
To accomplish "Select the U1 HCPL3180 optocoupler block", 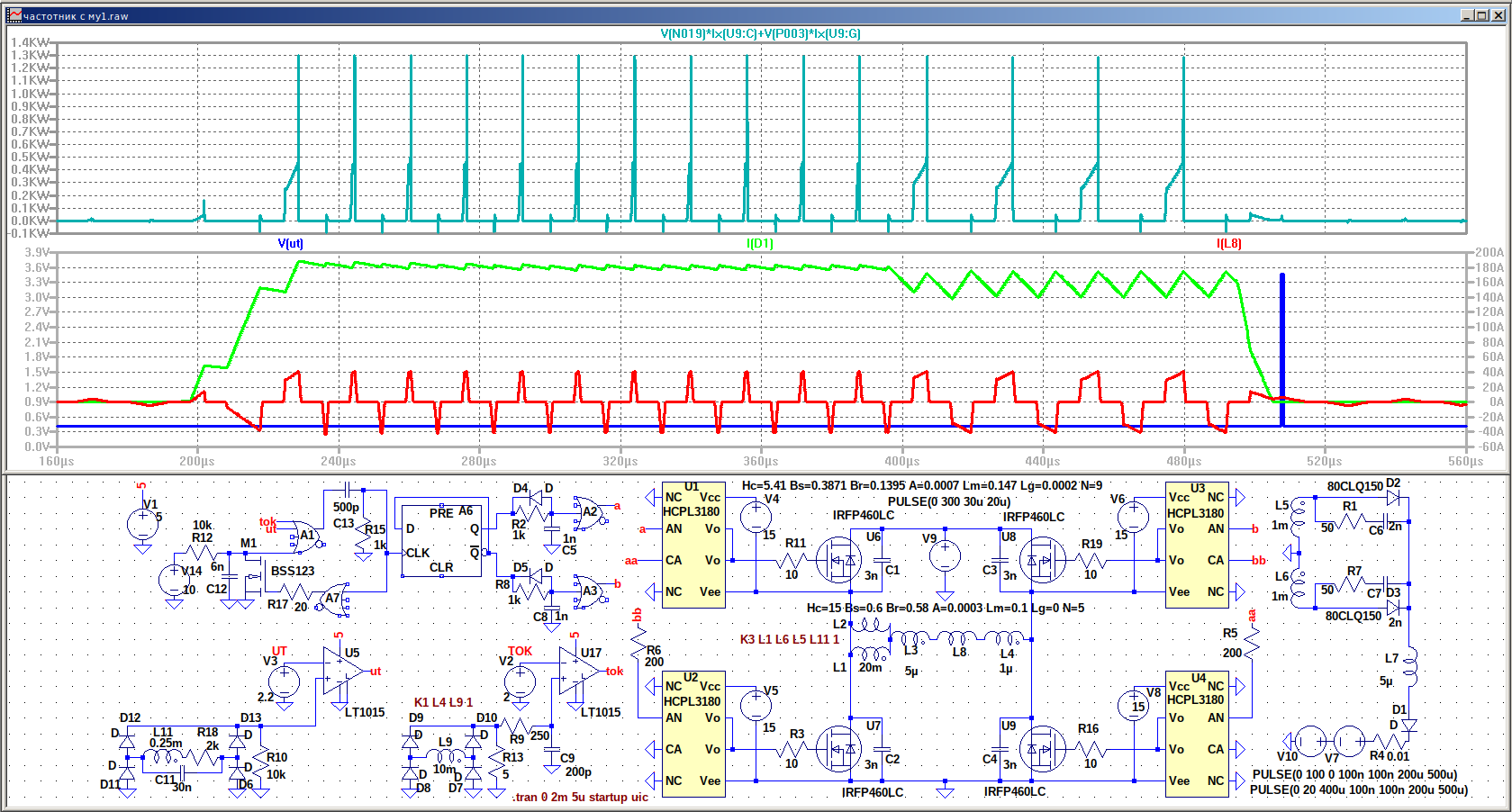I will coord(693,545).
